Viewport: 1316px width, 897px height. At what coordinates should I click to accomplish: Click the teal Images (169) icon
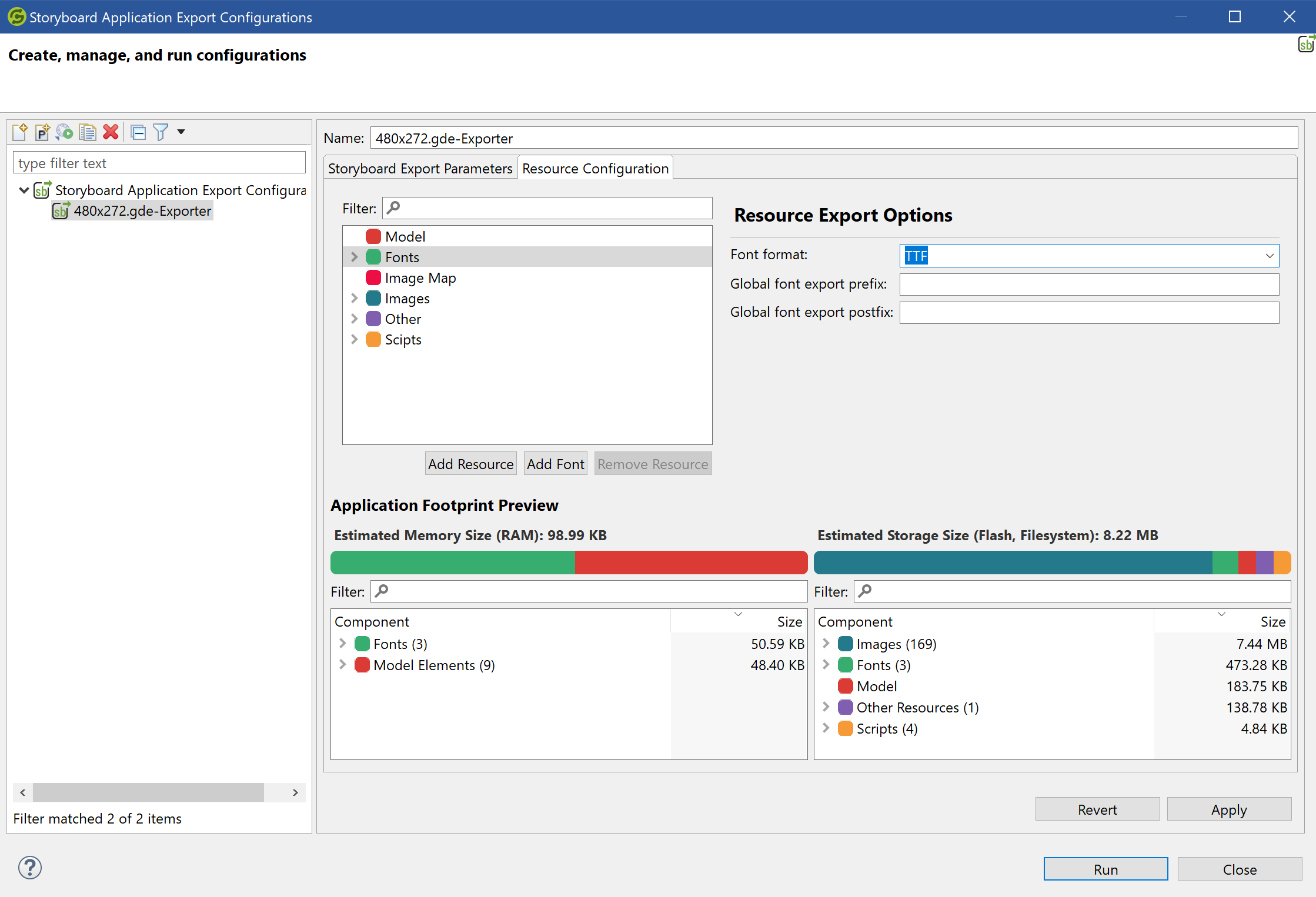tap(846, 644)
